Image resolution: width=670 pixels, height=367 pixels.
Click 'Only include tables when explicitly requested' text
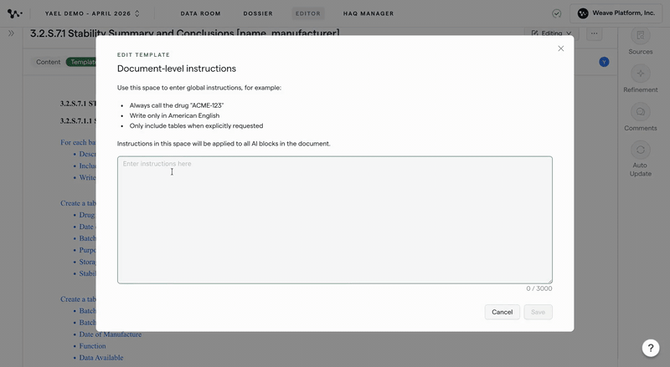(x=196, y=126)
